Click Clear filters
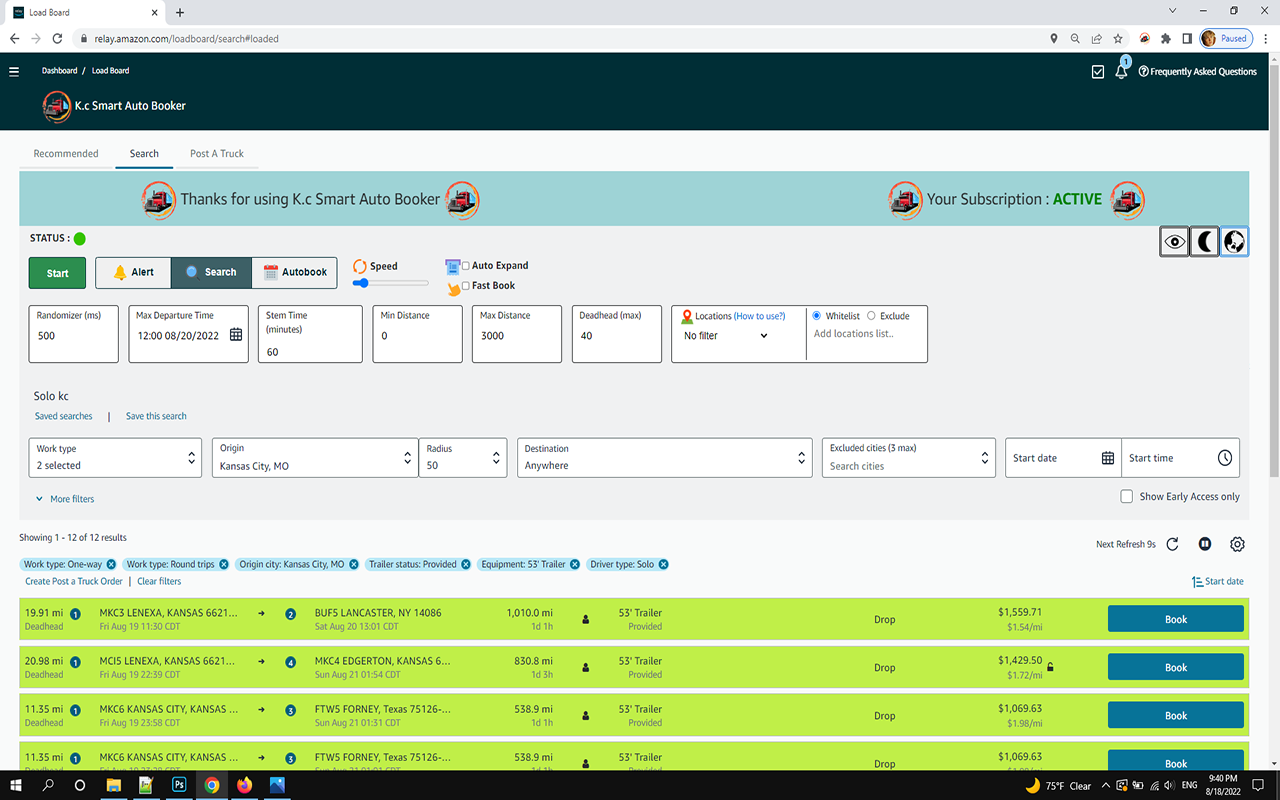This screenshot has height=800, width=1280. (159, 581)
